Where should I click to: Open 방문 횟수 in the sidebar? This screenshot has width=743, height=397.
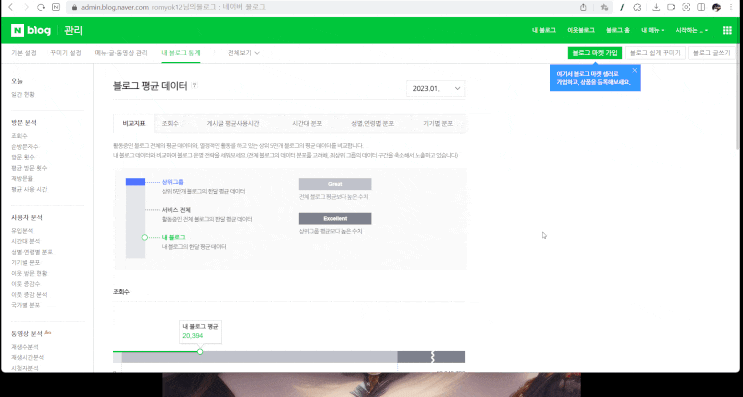[x=23, y=157]
